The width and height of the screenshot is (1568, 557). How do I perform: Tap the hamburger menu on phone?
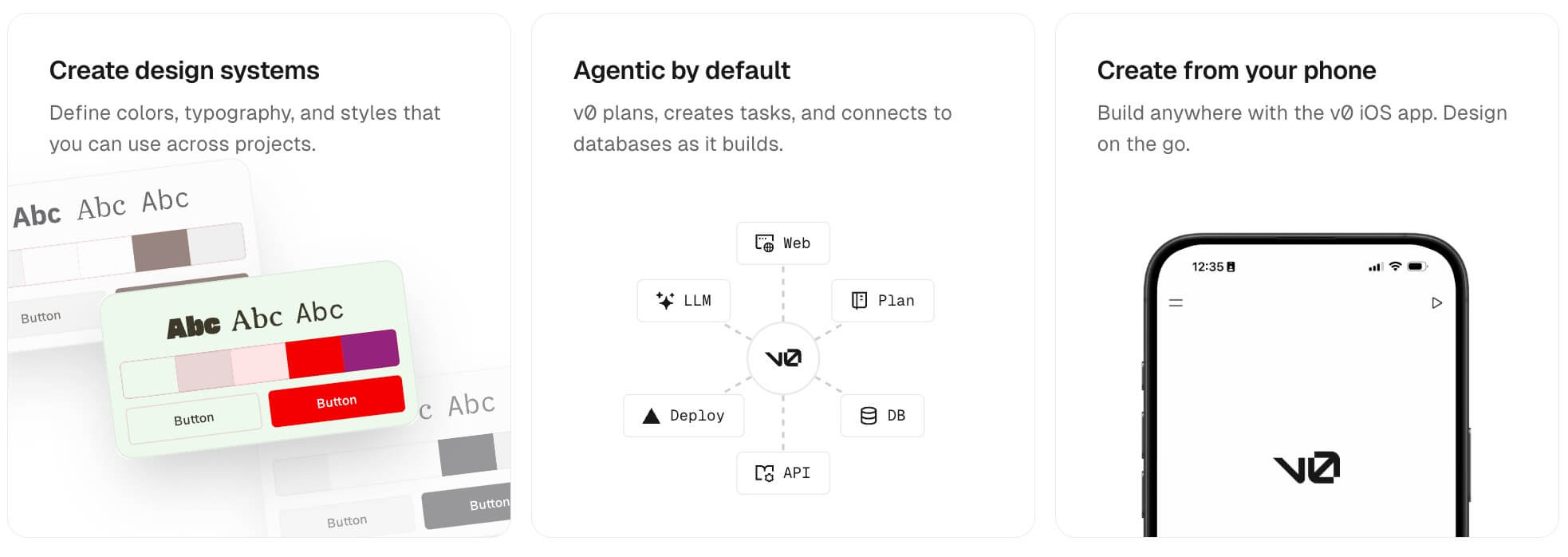[x=1176, y=303]
